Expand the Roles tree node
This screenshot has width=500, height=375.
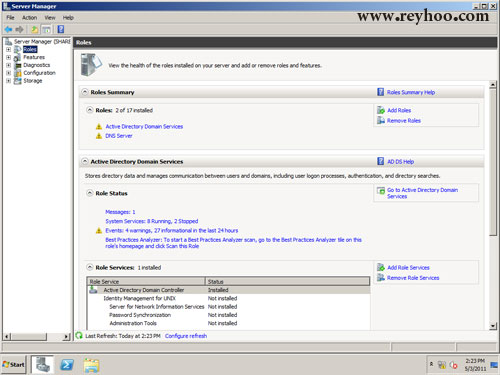click(x=8, y=50)
